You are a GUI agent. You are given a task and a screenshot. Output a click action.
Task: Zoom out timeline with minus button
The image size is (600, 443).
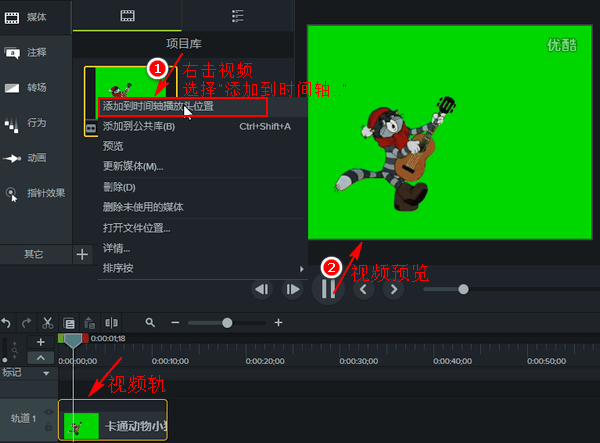(x=175, y=323)
